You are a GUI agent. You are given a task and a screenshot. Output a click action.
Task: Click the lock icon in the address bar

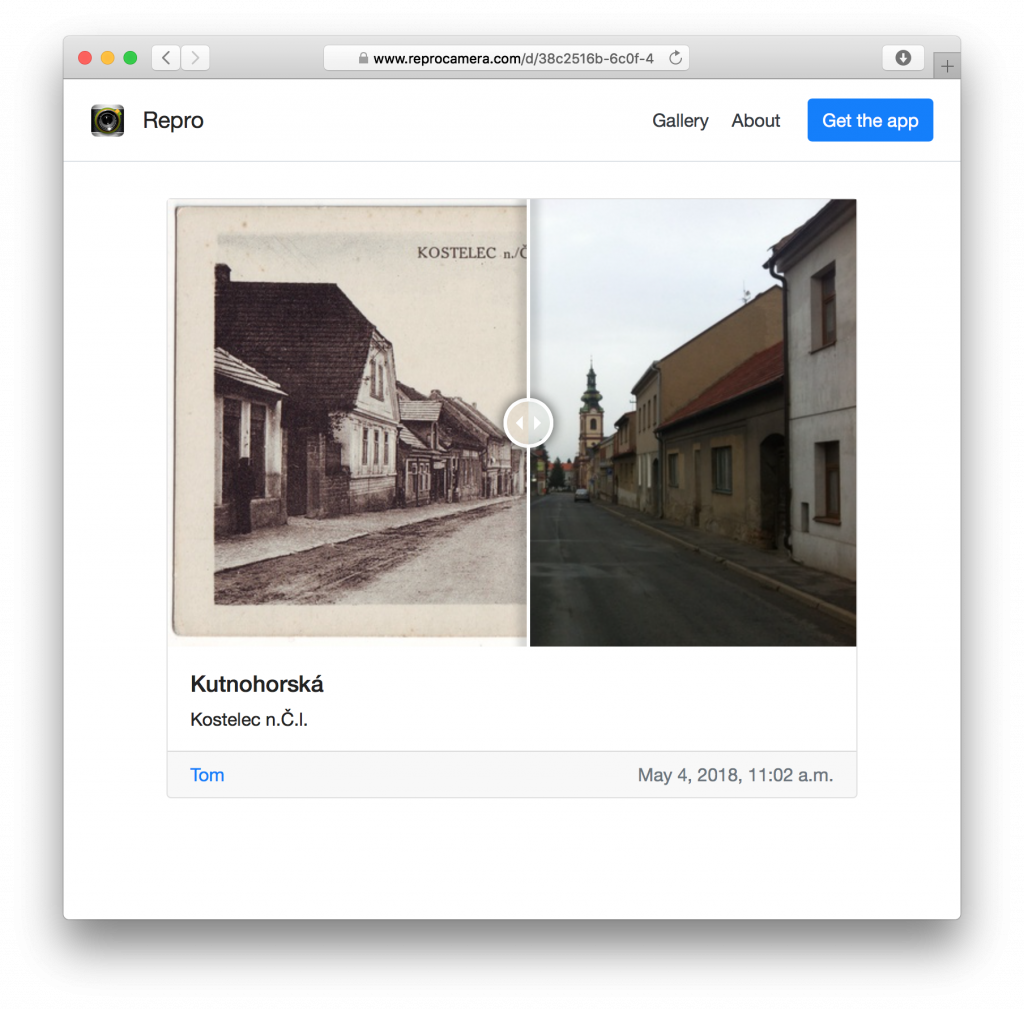coord(363,59)
